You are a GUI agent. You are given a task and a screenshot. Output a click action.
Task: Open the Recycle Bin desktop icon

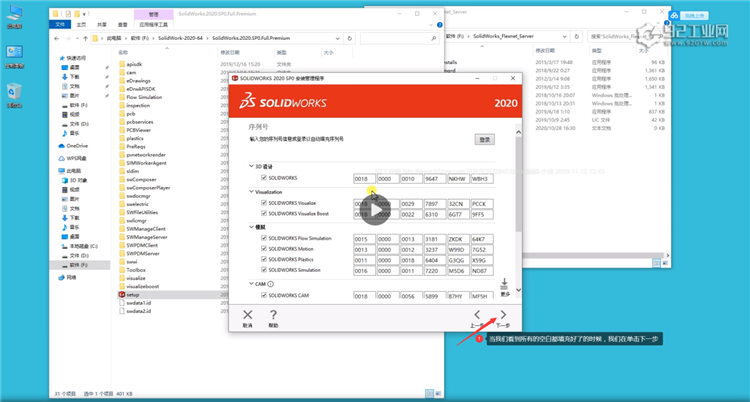(x=14, y=95)
